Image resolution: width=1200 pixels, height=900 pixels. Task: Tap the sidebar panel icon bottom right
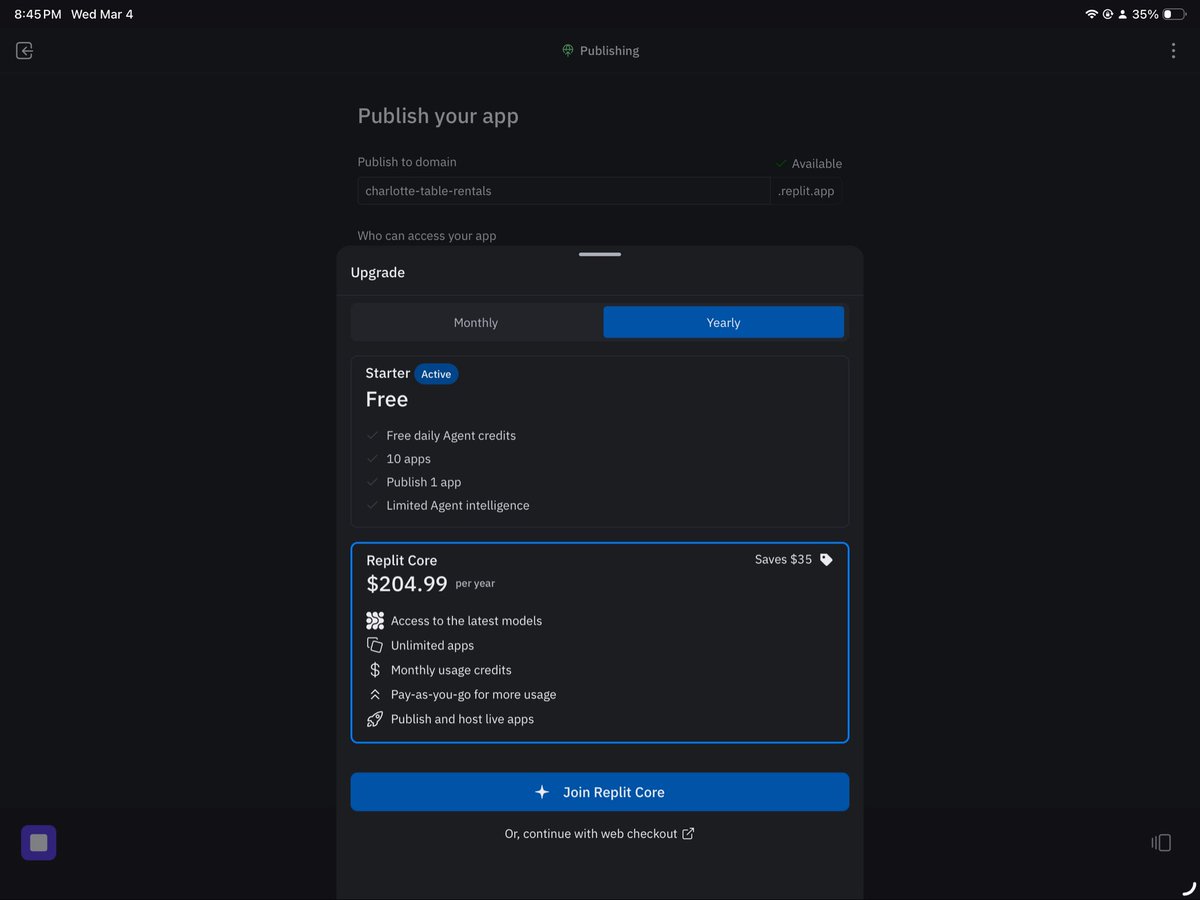[x=1161, y=843]
